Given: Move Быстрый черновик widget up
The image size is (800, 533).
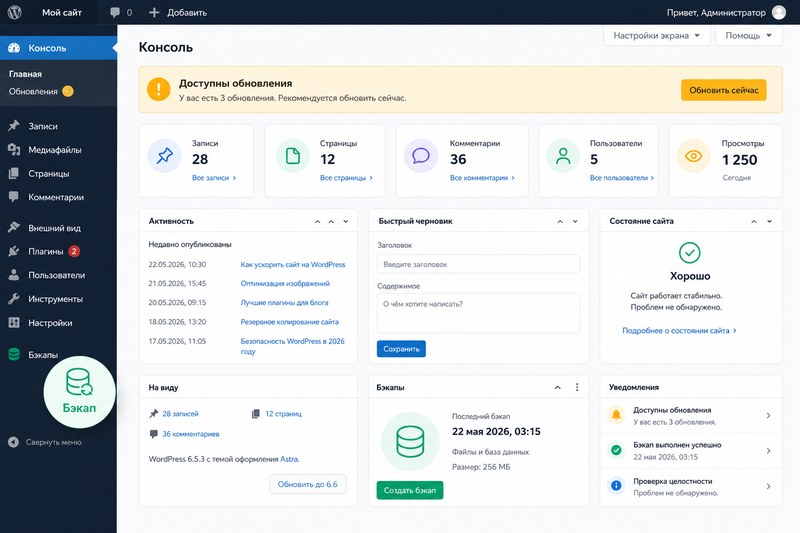Looking at the screenshot, I should (560, 221).
